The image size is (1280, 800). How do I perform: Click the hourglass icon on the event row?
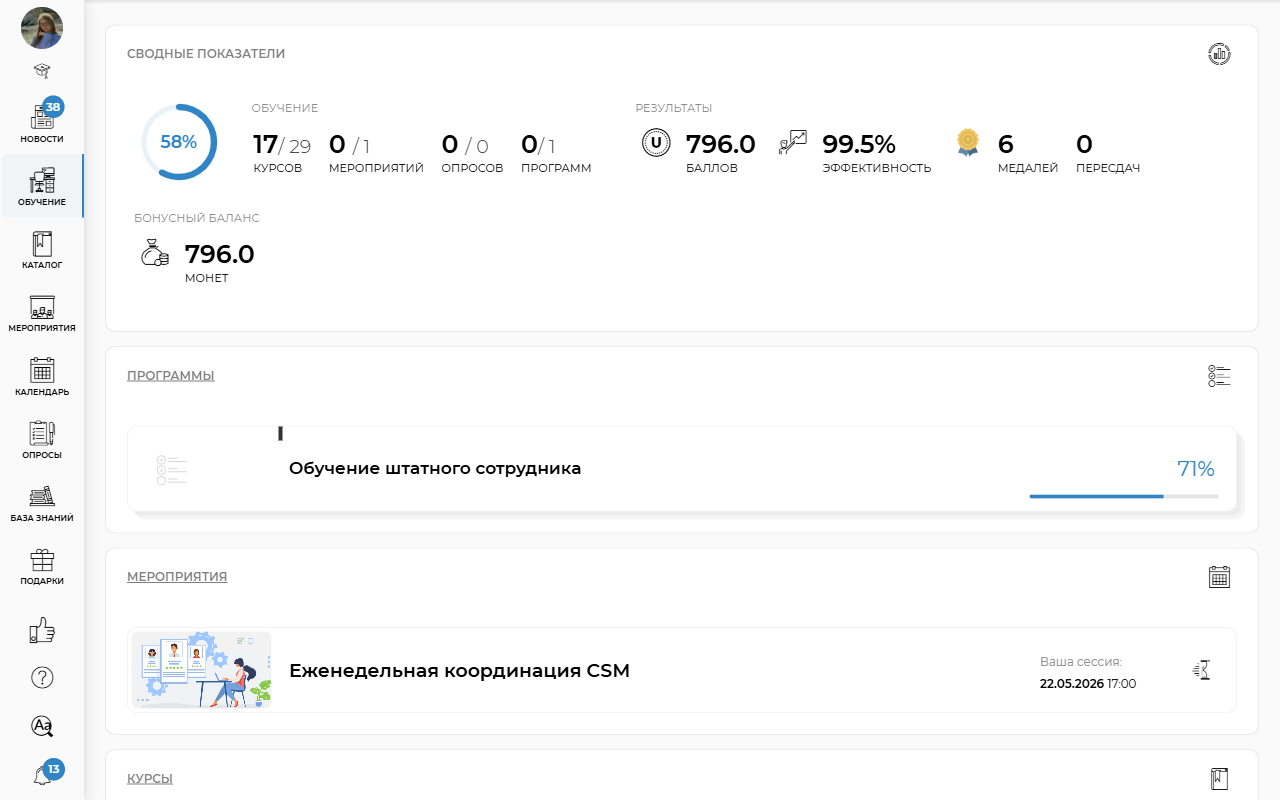click(1203, 670)
